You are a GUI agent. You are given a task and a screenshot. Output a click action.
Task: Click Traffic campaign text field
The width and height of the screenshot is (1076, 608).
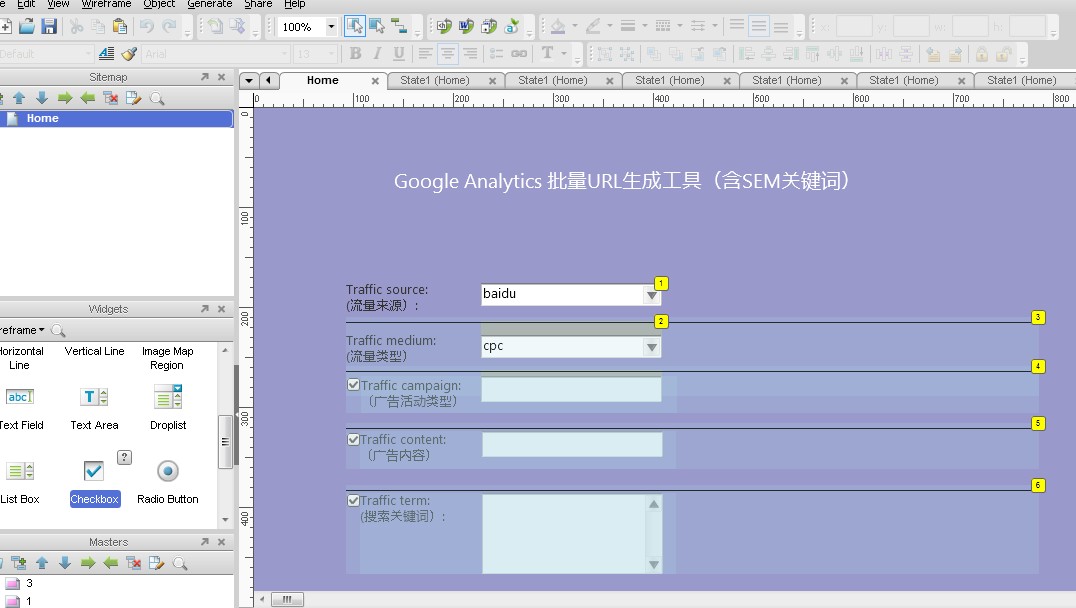click(572, 389)
